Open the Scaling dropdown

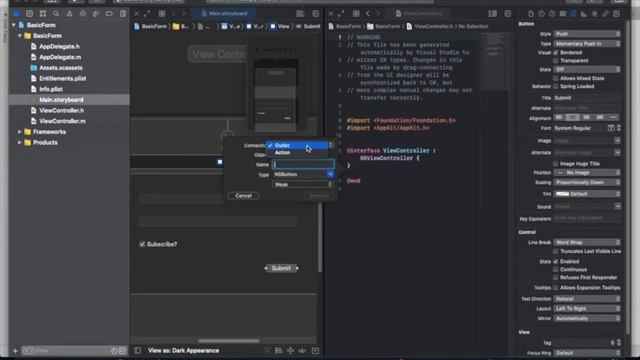(587, 182)
